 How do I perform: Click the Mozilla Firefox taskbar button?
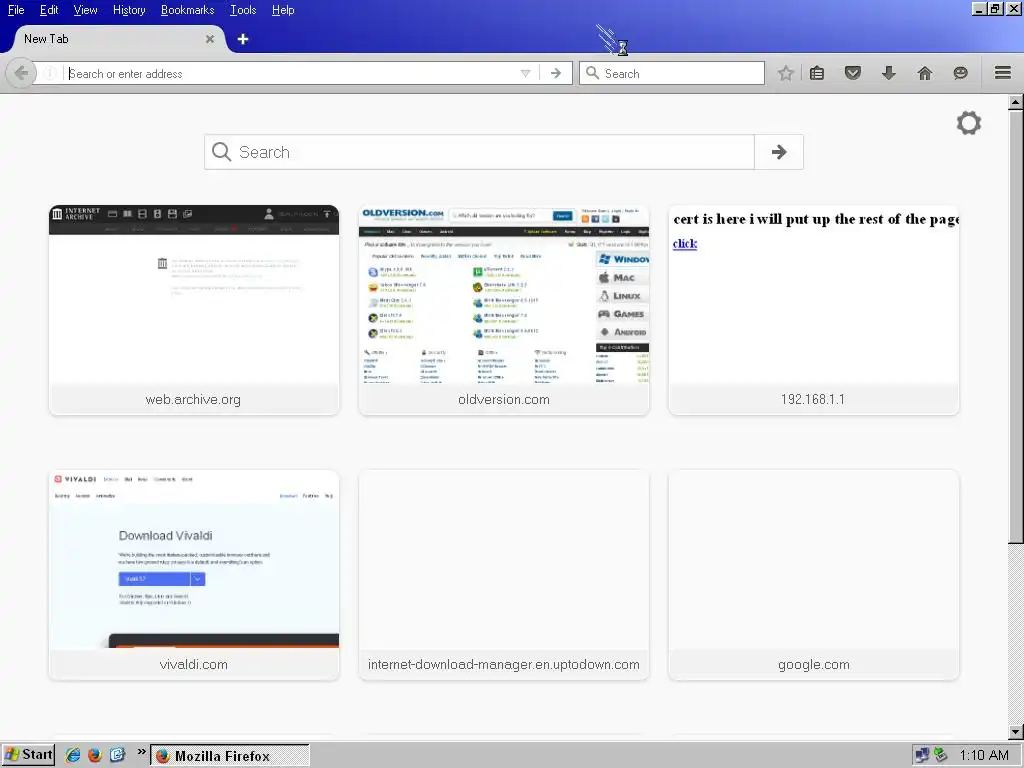[230, 756]
